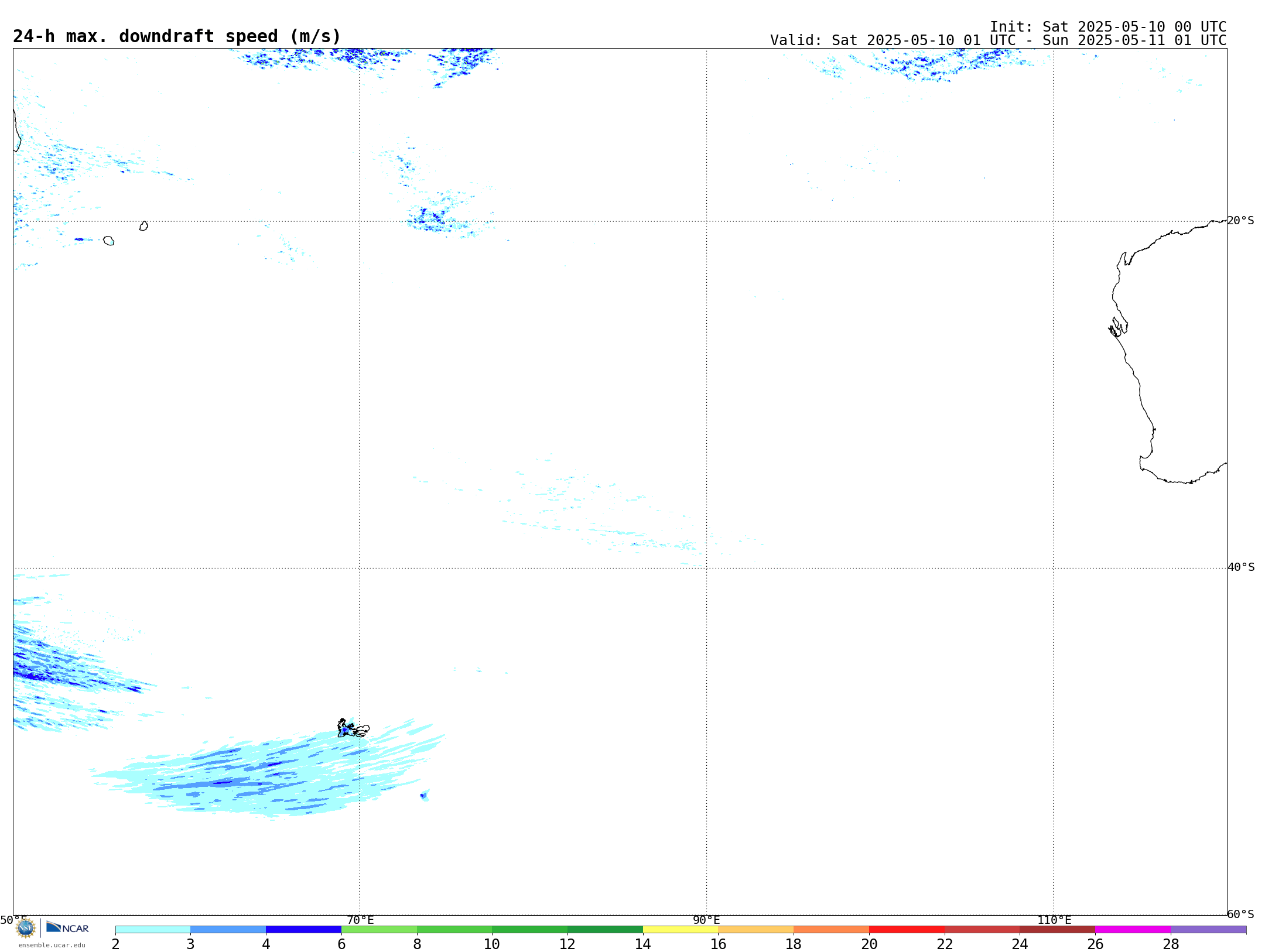
Task: Click the Valid time range text
Action: (x=998, y=40)
